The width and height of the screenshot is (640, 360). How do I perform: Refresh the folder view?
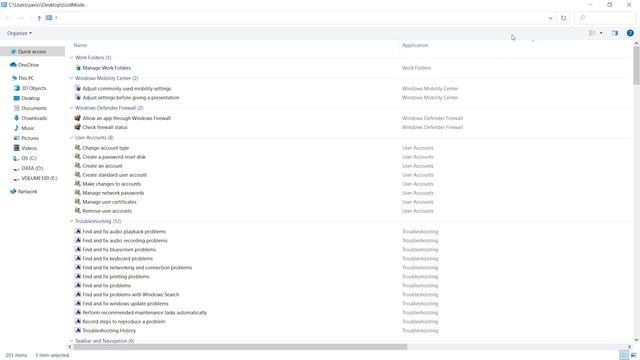[564, 18]
